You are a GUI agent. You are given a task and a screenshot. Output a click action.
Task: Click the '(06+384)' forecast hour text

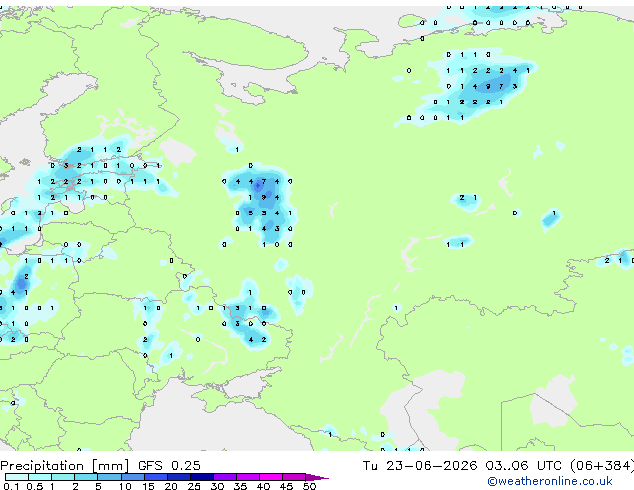pos(602,466)
